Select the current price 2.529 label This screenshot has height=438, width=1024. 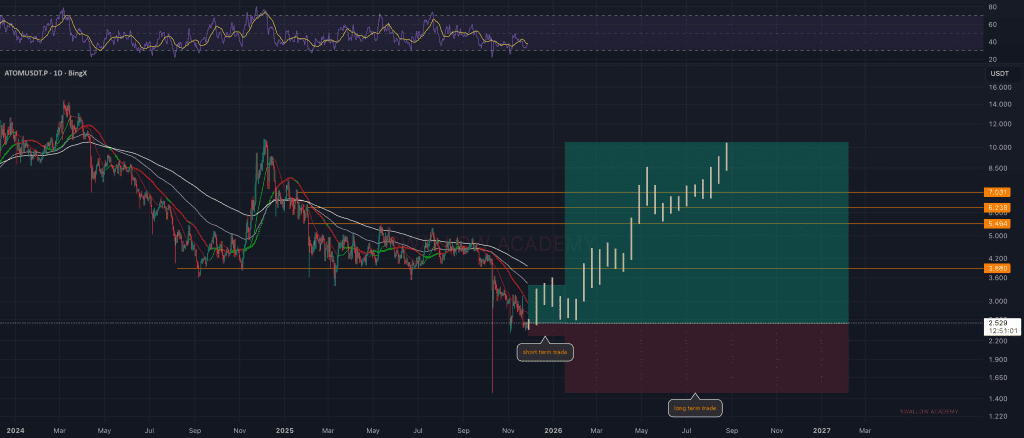997,323
